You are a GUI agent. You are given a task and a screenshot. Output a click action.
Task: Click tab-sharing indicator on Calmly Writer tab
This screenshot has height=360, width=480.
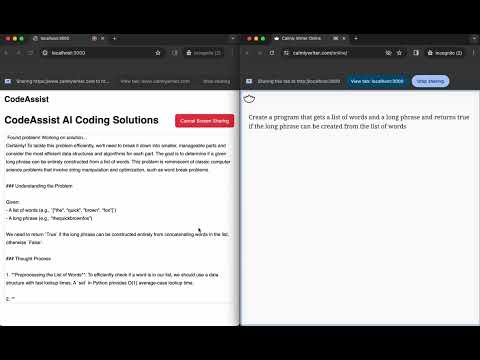coord(336,38)
